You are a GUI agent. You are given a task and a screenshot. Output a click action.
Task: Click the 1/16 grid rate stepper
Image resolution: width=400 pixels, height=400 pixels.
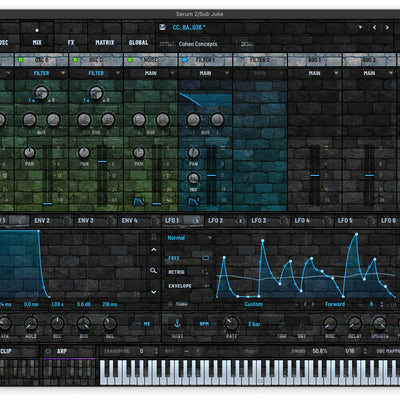(x=365, y=351)
